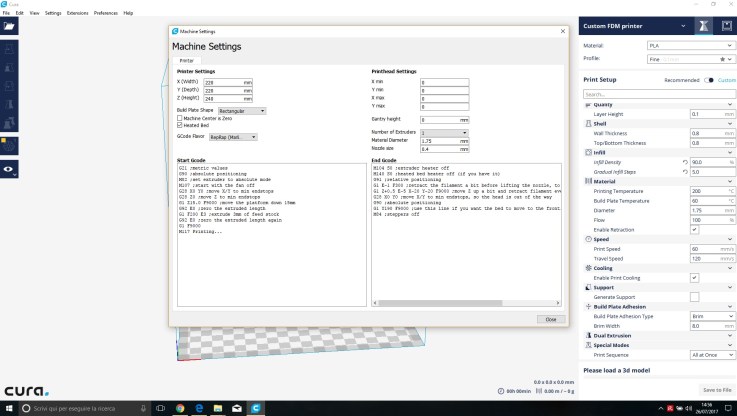The image size is (737, 416).
Task: Open the Profile Fine dropdown
Action: (x=690, y=59)
